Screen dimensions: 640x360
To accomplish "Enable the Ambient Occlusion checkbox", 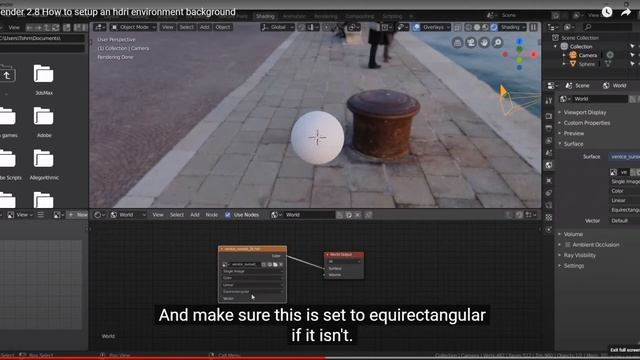I will (567, 245).
